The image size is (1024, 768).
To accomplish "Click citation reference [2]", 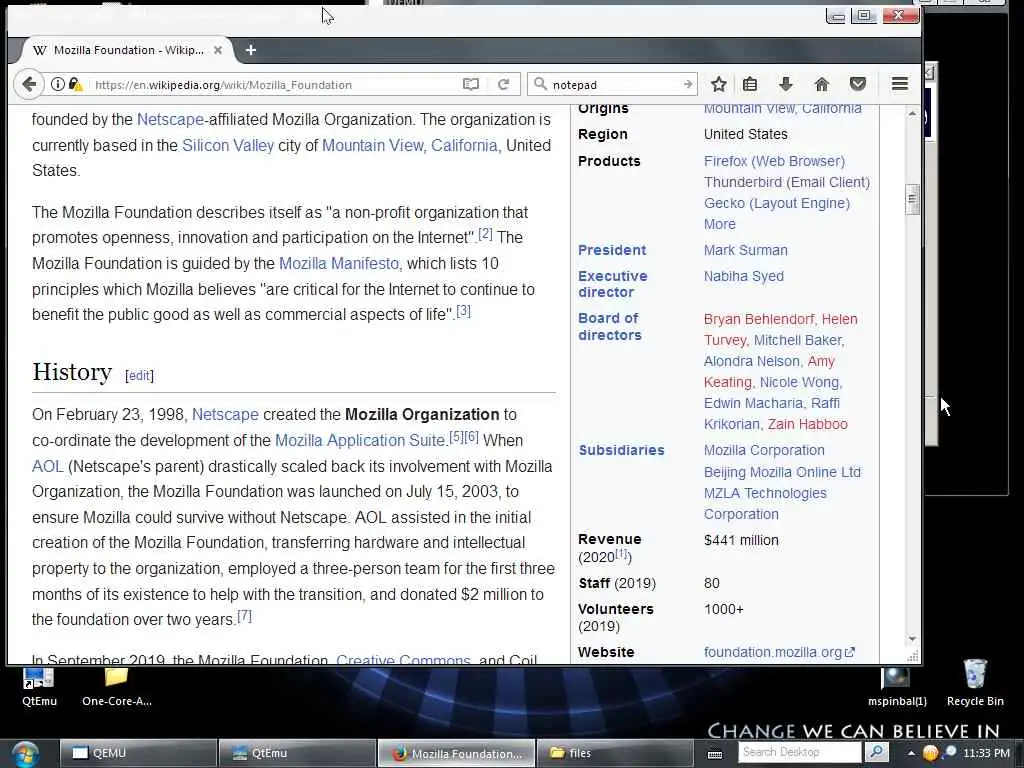I will coord(485,234).
